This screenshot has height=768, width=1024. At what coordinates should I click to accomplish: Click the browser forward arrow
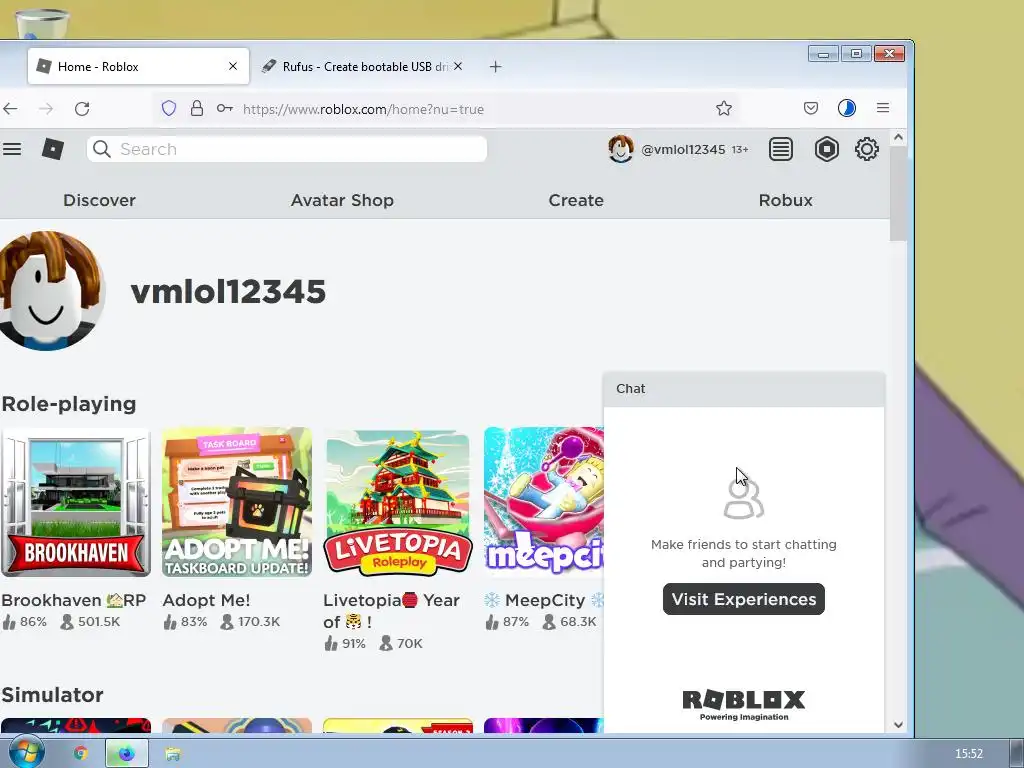coord(46,108)
